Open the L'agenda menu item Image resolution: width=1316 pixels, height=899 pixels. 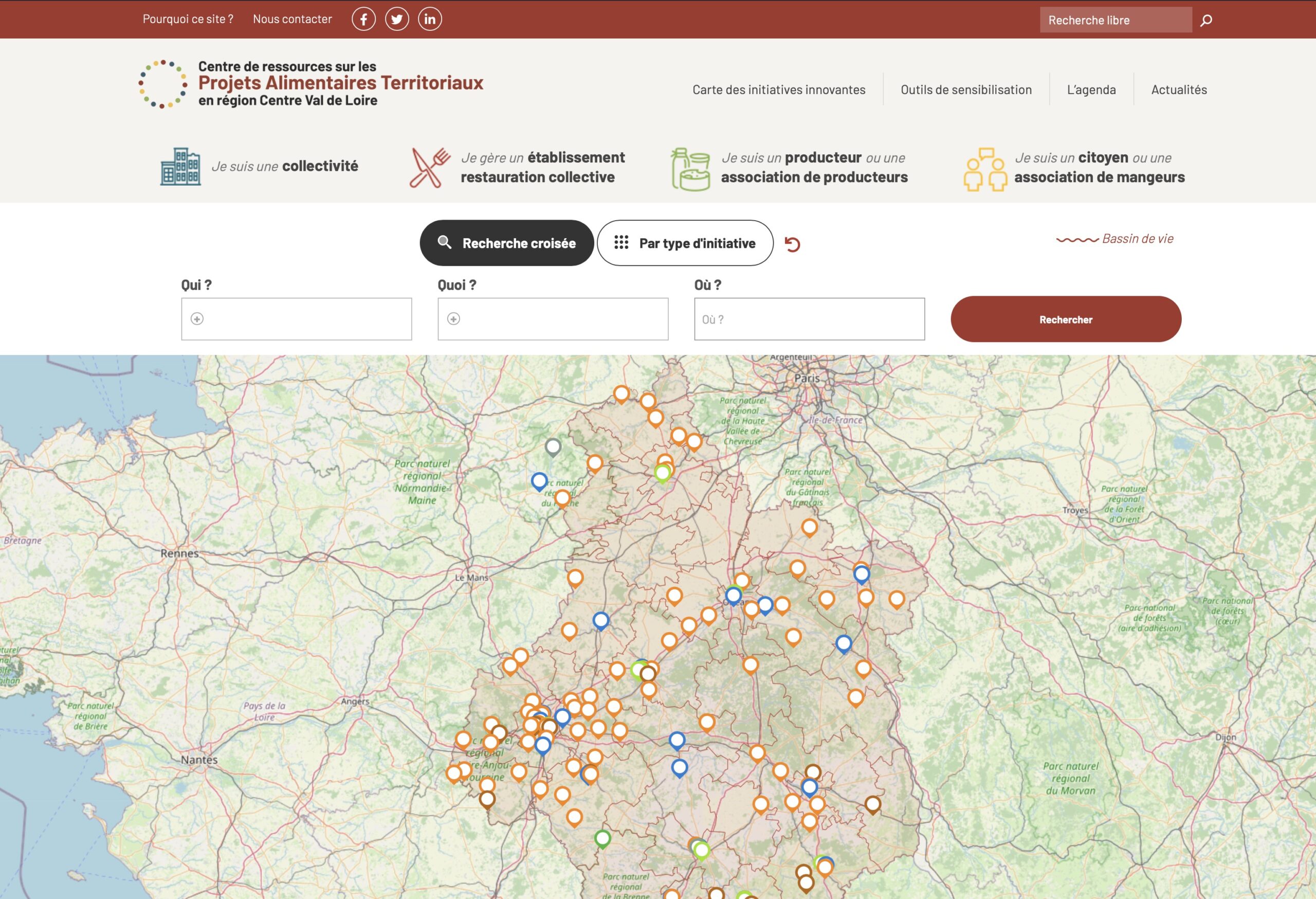pyautogui.click(x=1091, y=89)
